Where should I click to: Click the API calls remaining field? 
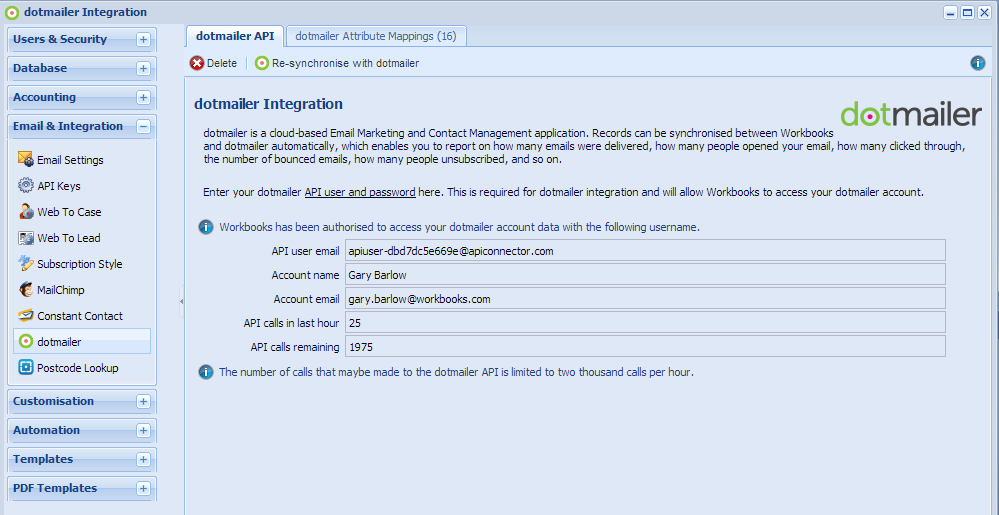click(x=645, y=347)
